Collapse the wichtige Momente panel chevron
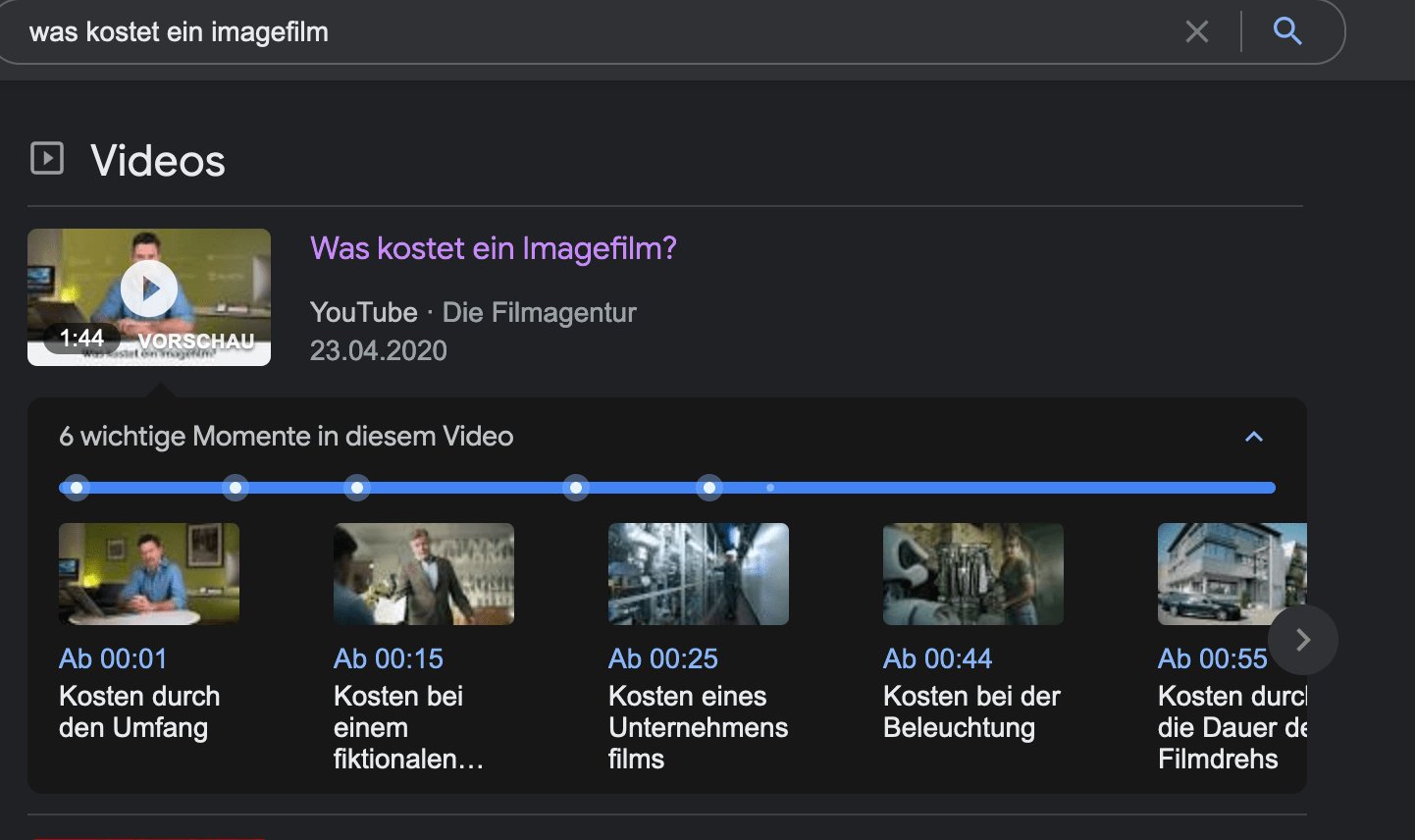 pos(1254,437)
